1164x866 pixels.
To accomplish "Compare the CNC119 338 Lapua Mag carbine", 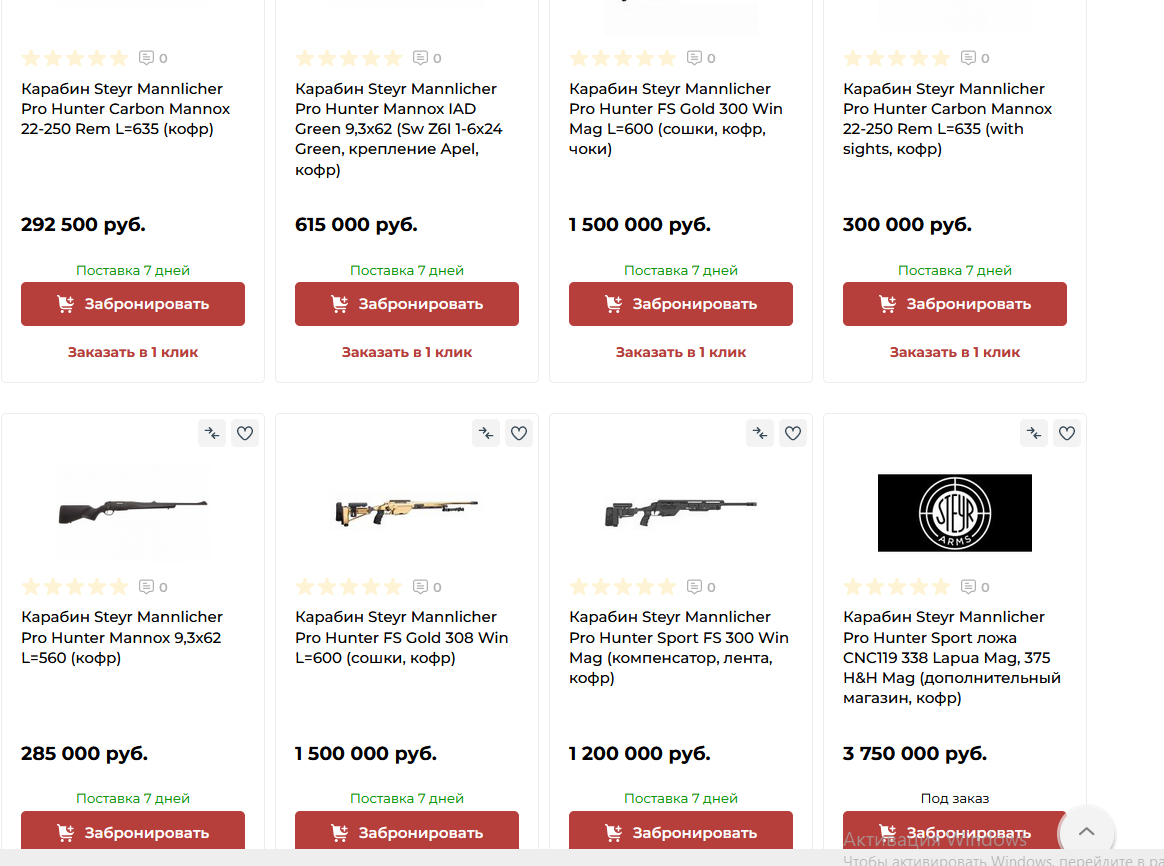I will pyautogui.click(x=1034, y=433).
